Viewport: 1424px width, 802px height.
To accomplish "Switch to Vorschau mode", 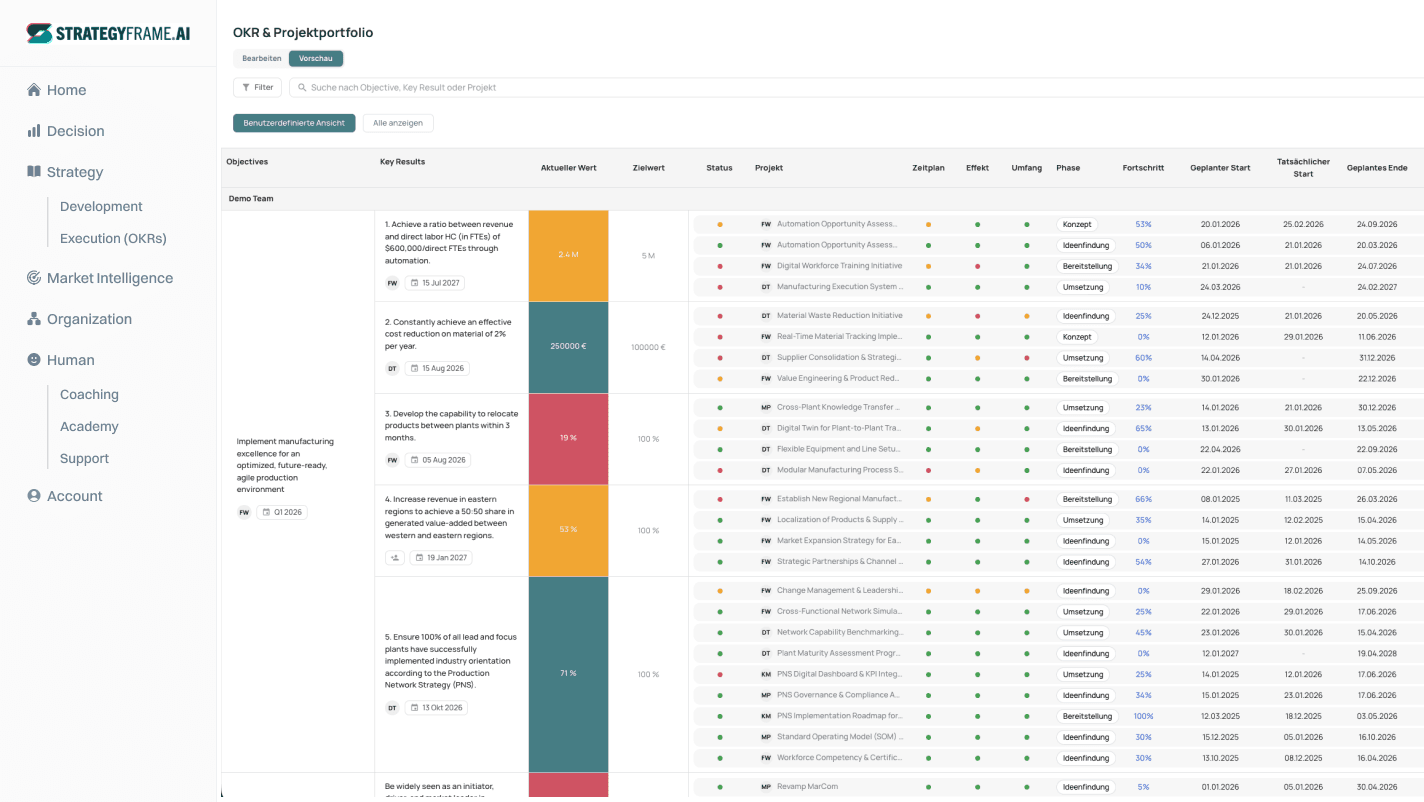I will (x=316, y=59).
